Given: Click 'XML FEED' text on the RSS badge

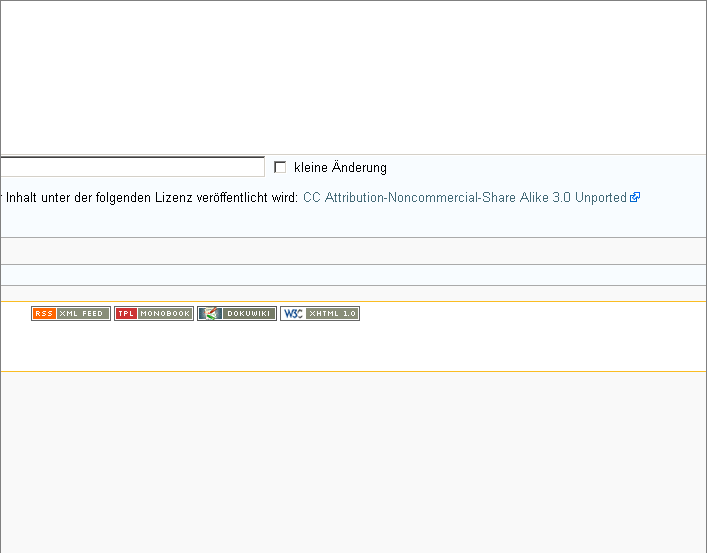Looking at the screenshot, I should (82, 314).
